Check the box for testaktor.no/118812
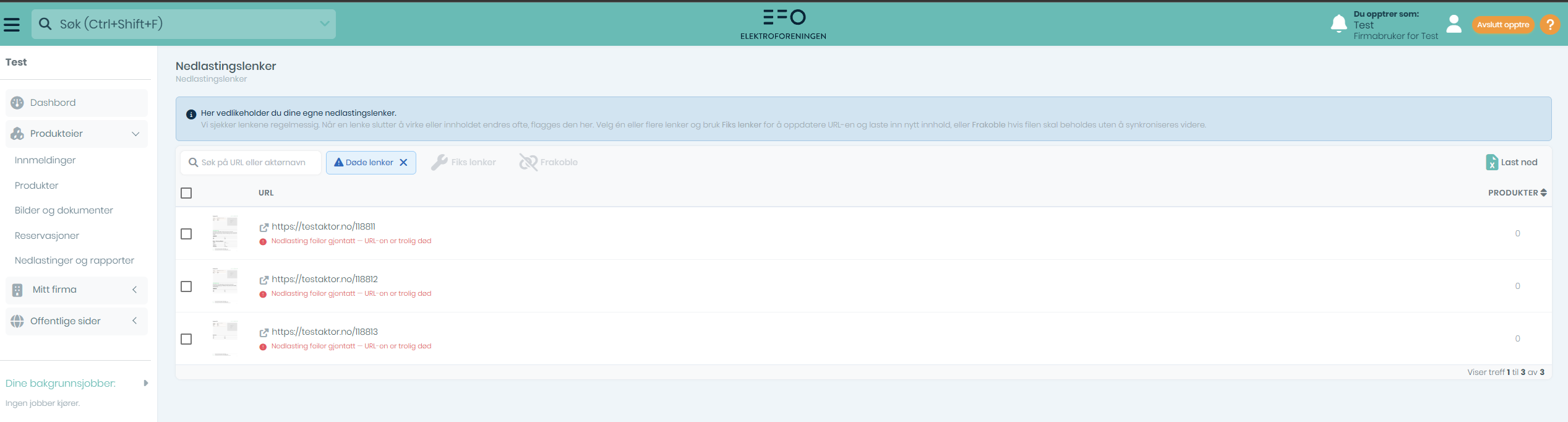The image size is (1568, 422). click(x=186, y=286)
